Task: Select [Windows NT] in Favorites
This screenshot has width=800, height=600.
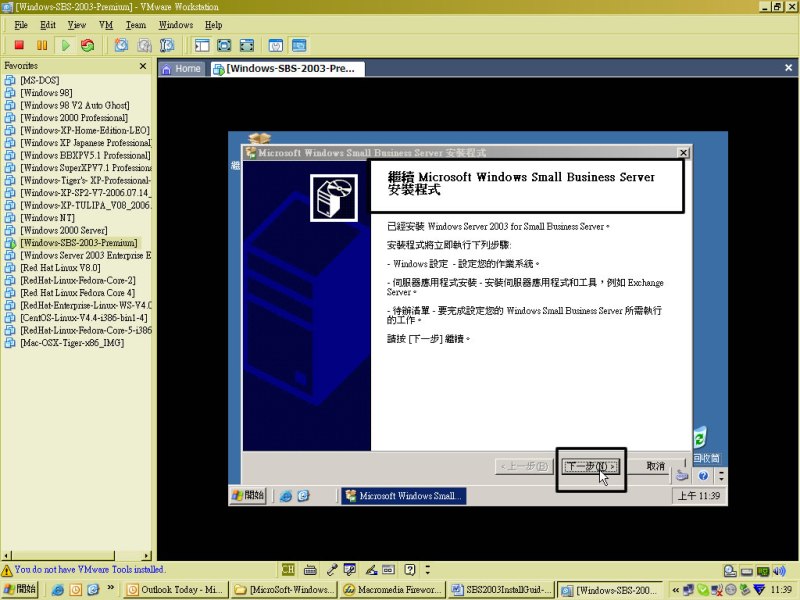Action: click(x=47, y=218)
